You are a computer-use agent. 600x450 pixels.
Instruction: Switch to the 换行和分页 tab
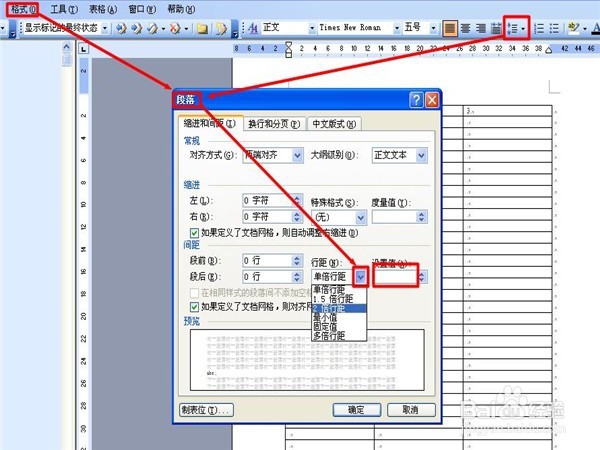coord(274,124)
